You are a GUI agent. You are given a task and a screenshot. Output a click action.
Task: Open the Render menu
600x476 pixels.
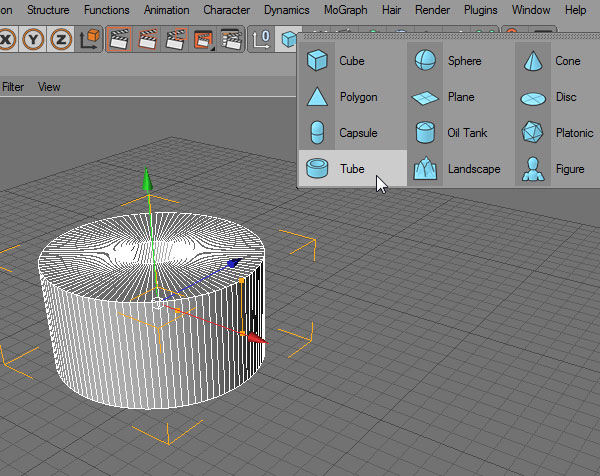click(x=432, y=10)
